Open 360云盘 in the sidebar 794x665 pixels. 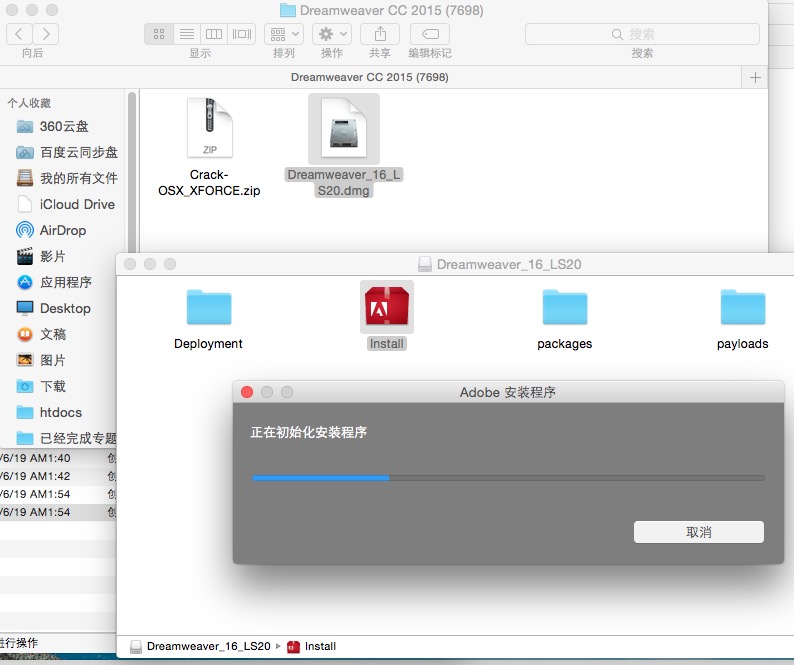click(x=64, y=126)
